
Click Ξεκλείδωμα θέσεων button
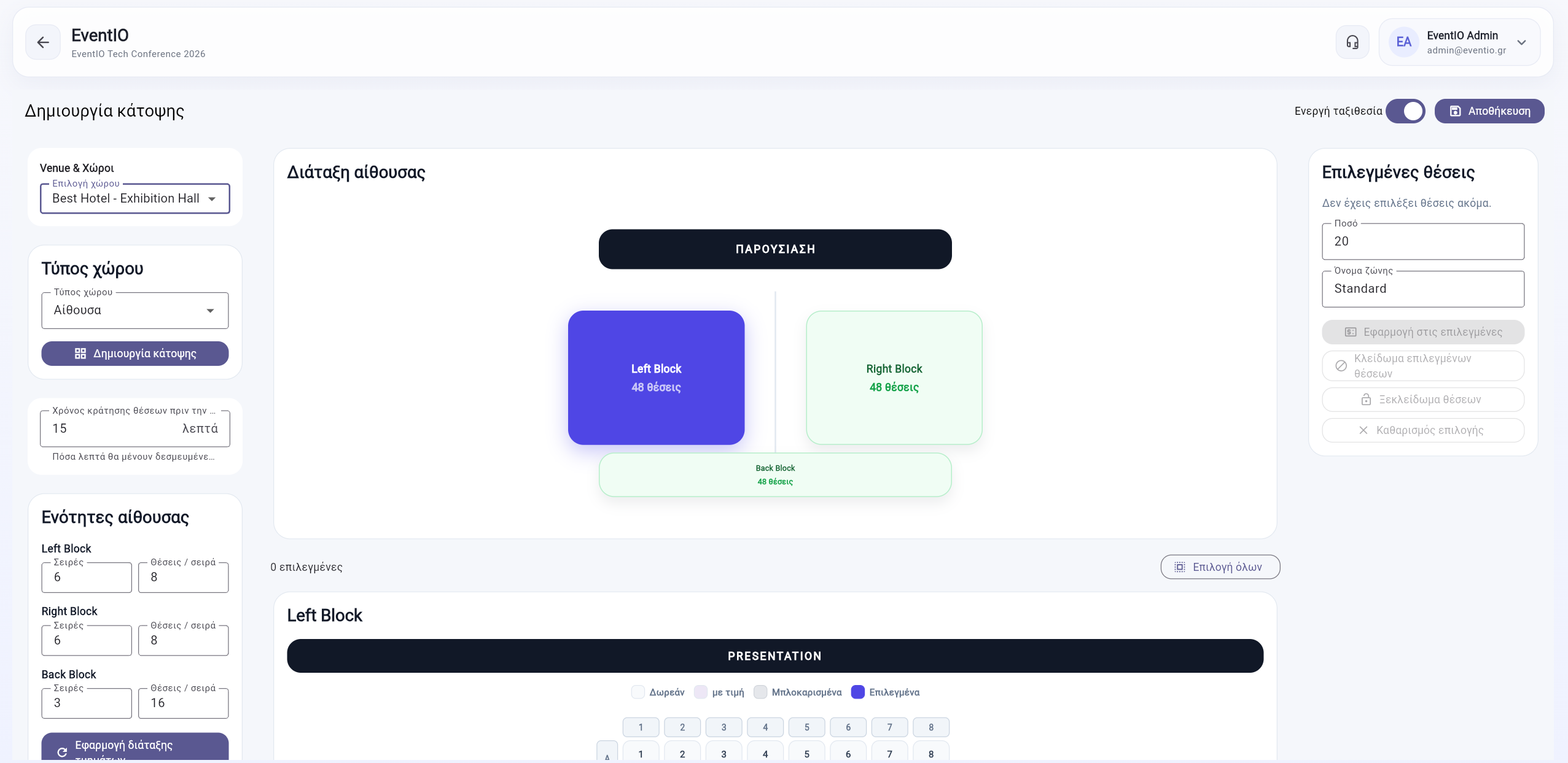click(x=1422, y=400)
